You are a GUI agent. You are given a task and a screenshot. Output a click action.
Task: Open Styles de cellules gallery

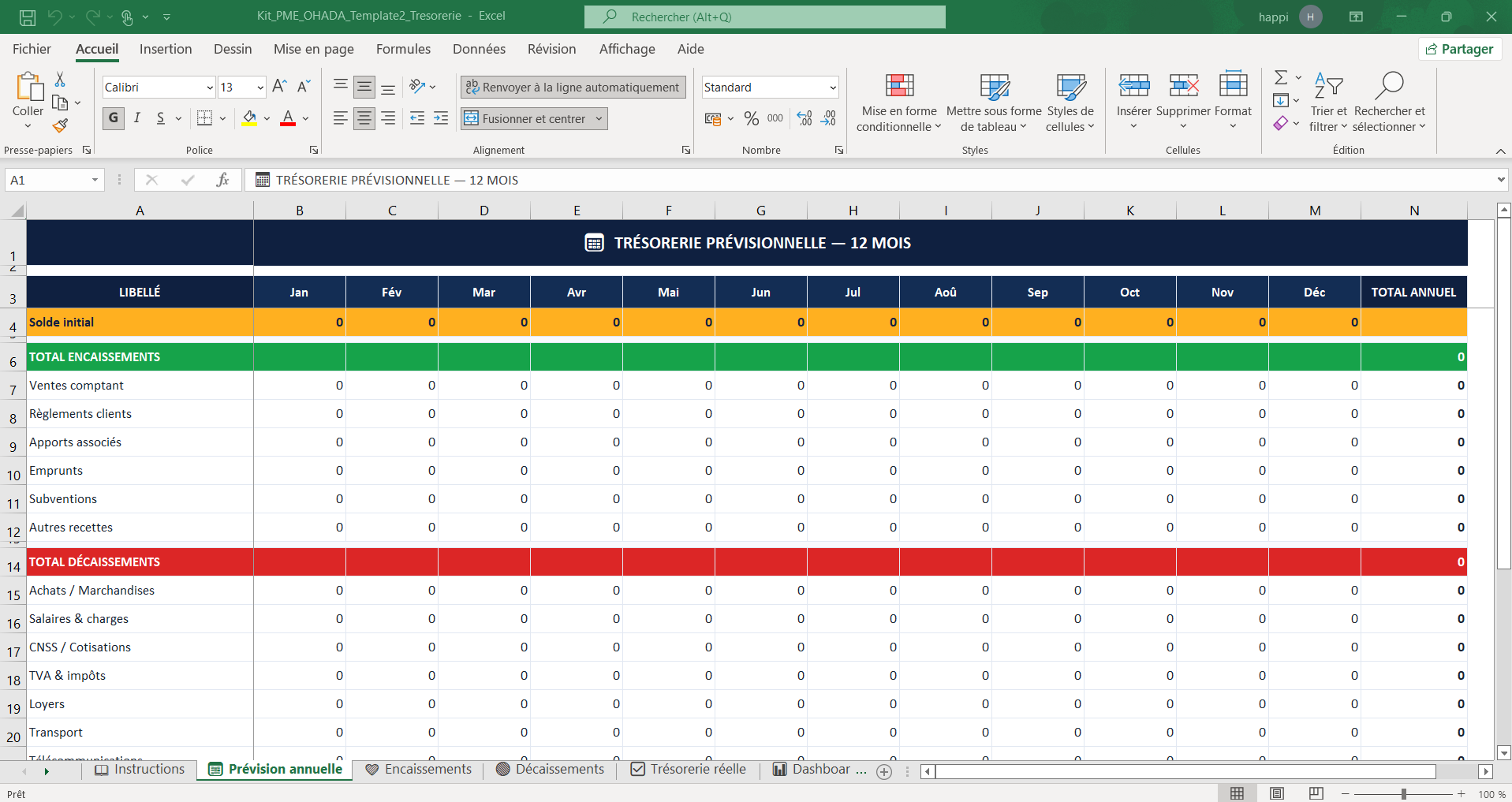[1070, 103]
